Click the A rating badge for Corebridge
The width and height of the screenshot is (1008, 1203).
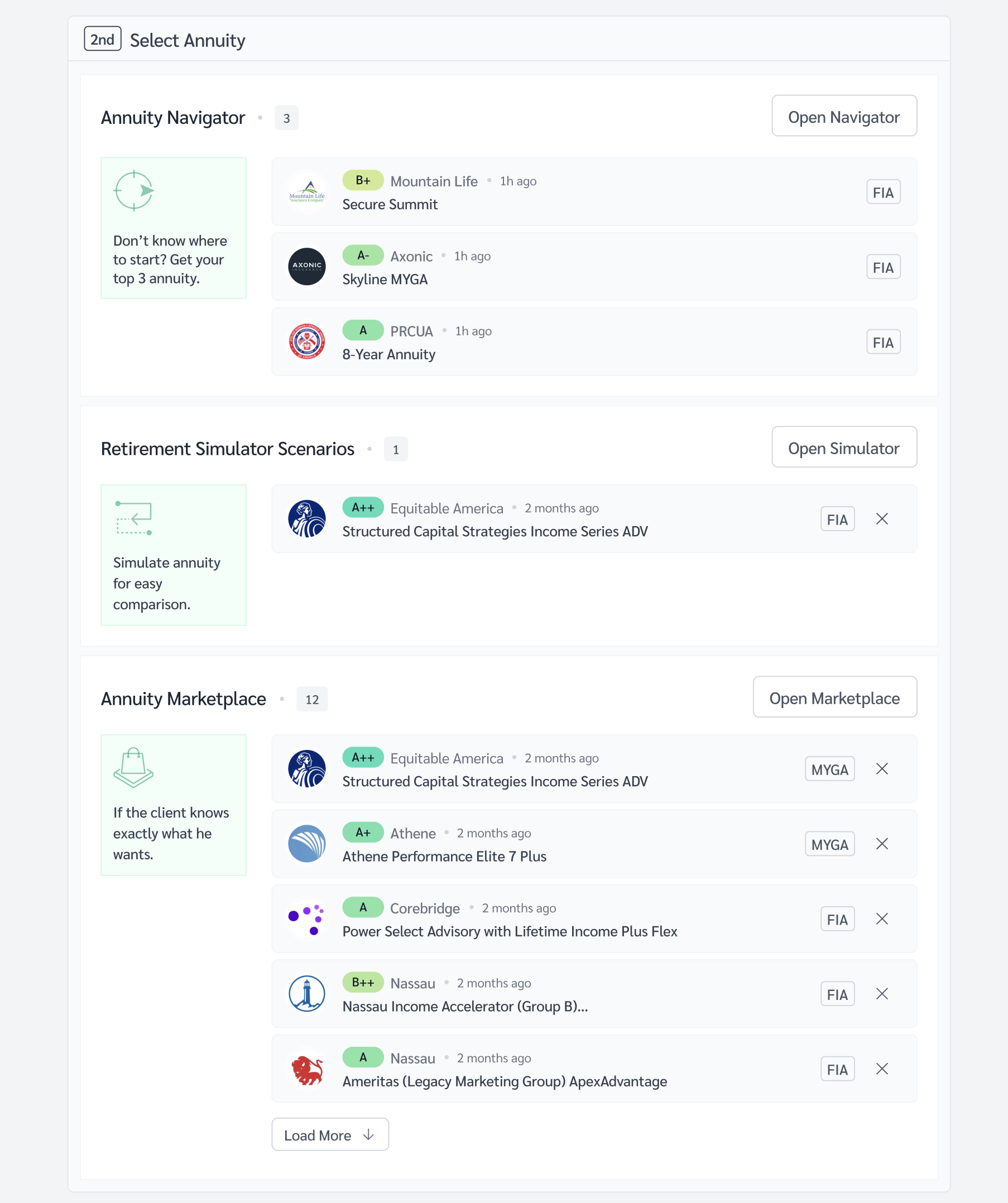tap(363, 907)
